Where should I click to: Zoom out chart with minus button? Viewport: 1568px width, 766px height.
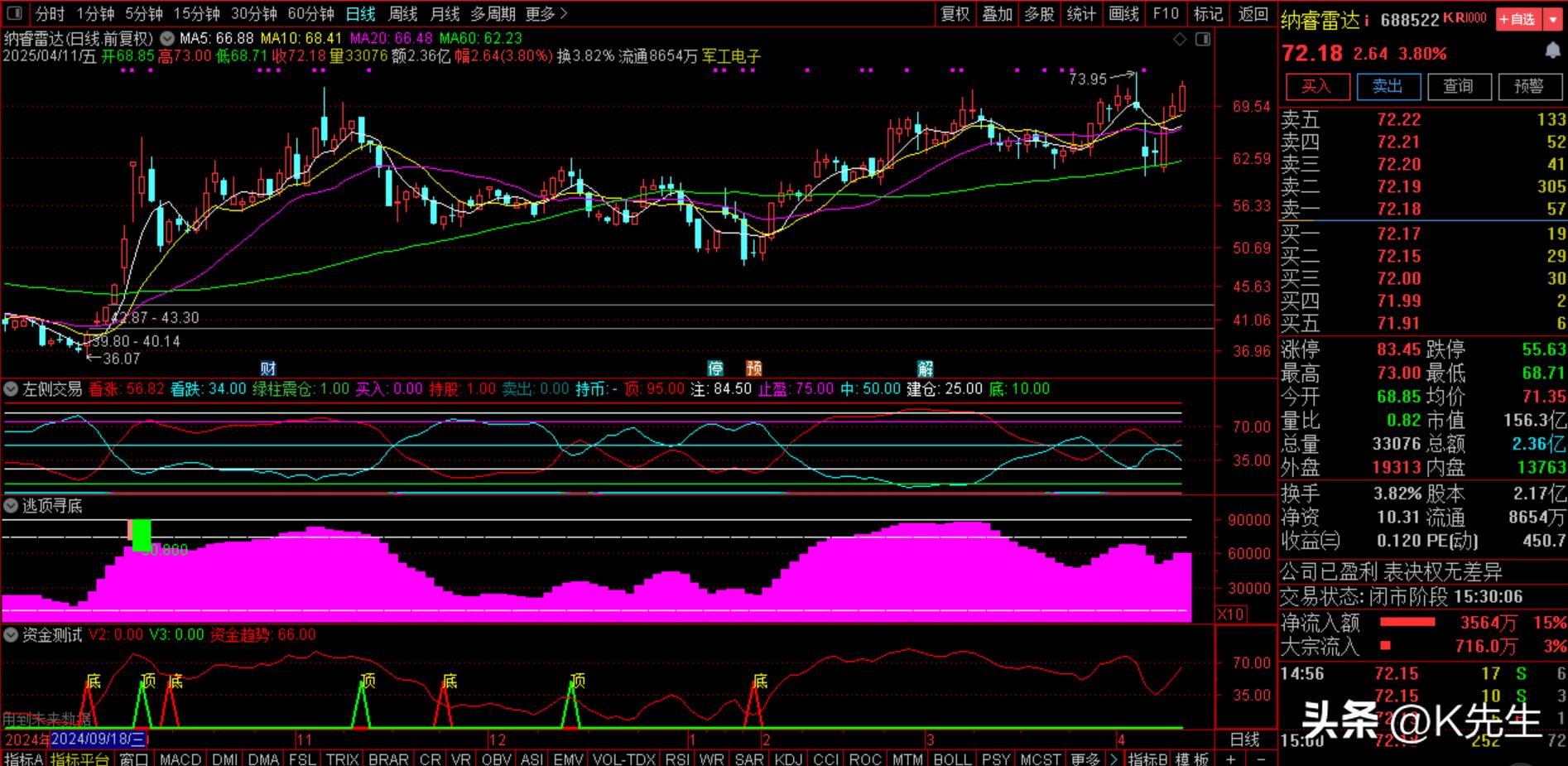coord(1261,759)
